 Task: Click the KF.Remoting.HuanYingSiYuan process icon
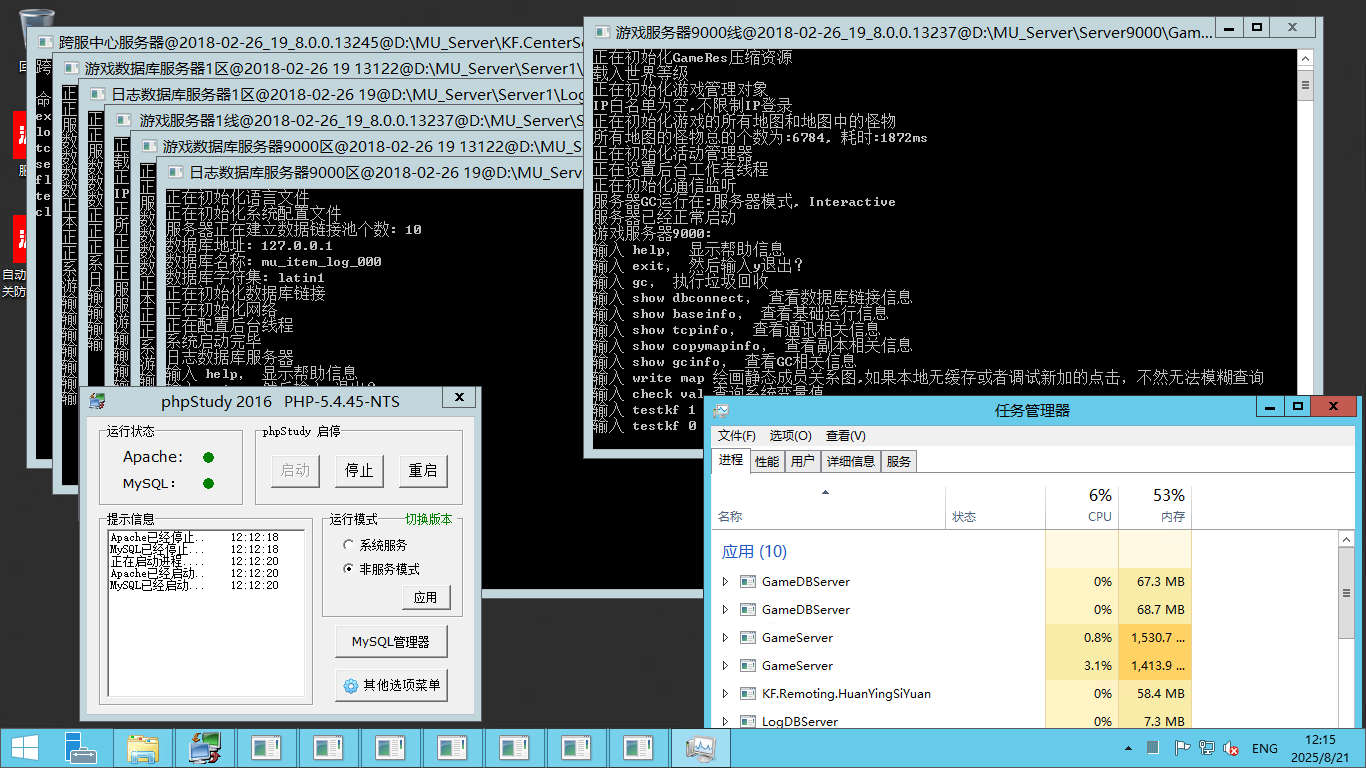click(x=747, y=693)
